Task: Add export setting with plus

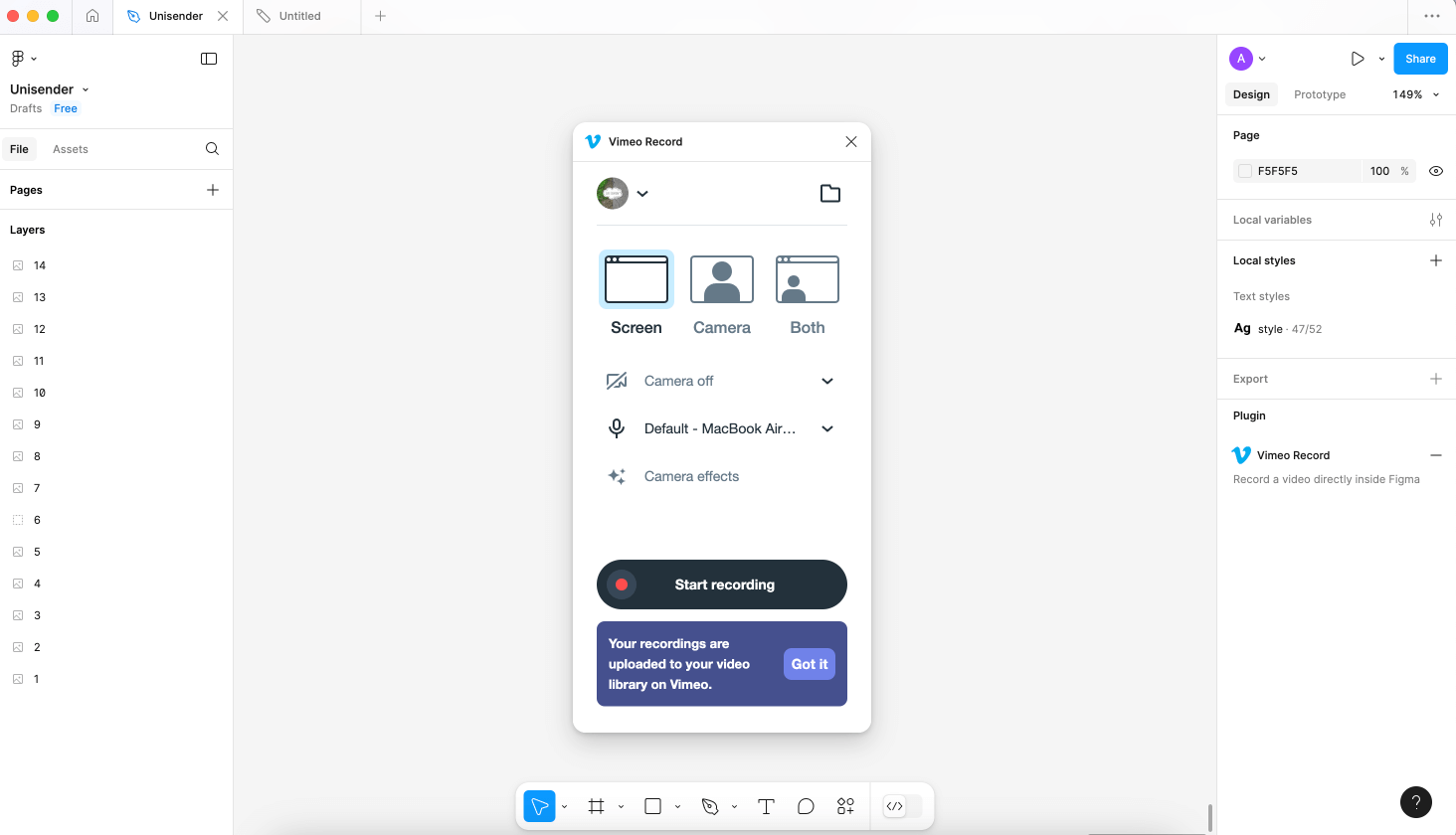Action: click(x=1436, y=379)
